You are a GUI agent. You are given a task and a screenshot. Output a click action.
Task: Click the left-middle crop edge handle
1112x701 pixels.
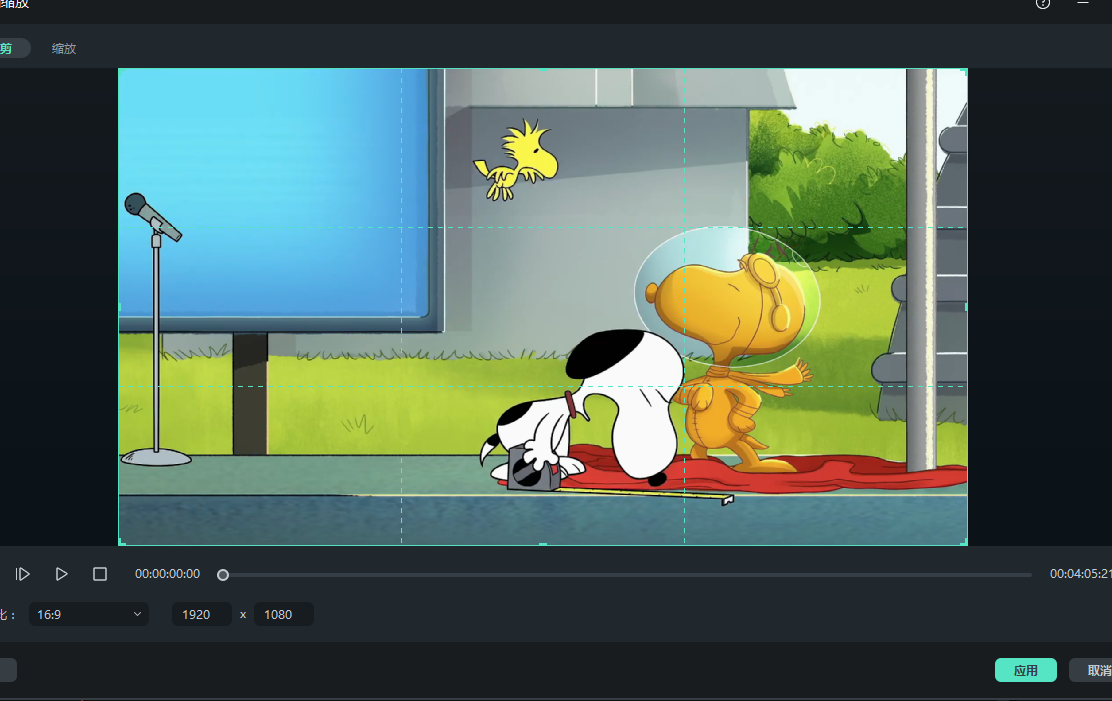(x=120, y=307)
